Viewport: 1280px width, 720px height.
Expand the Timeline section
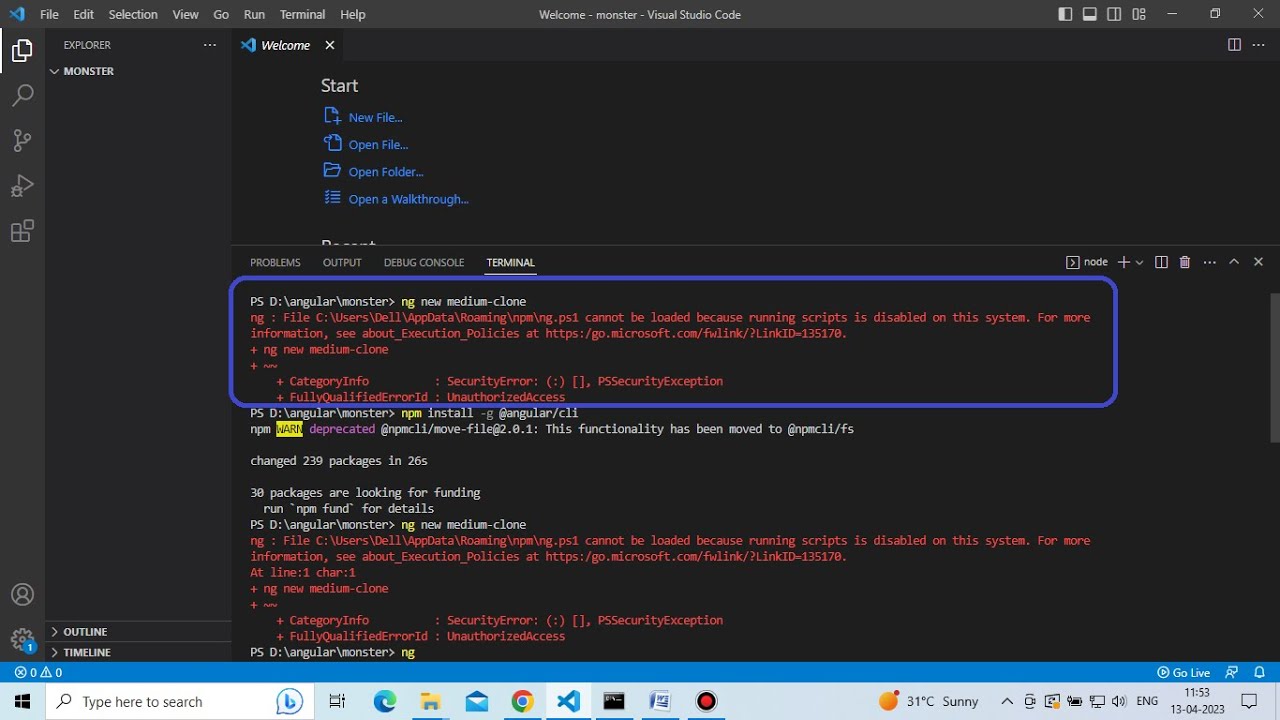pyautogui.click(x=138, y=652)
